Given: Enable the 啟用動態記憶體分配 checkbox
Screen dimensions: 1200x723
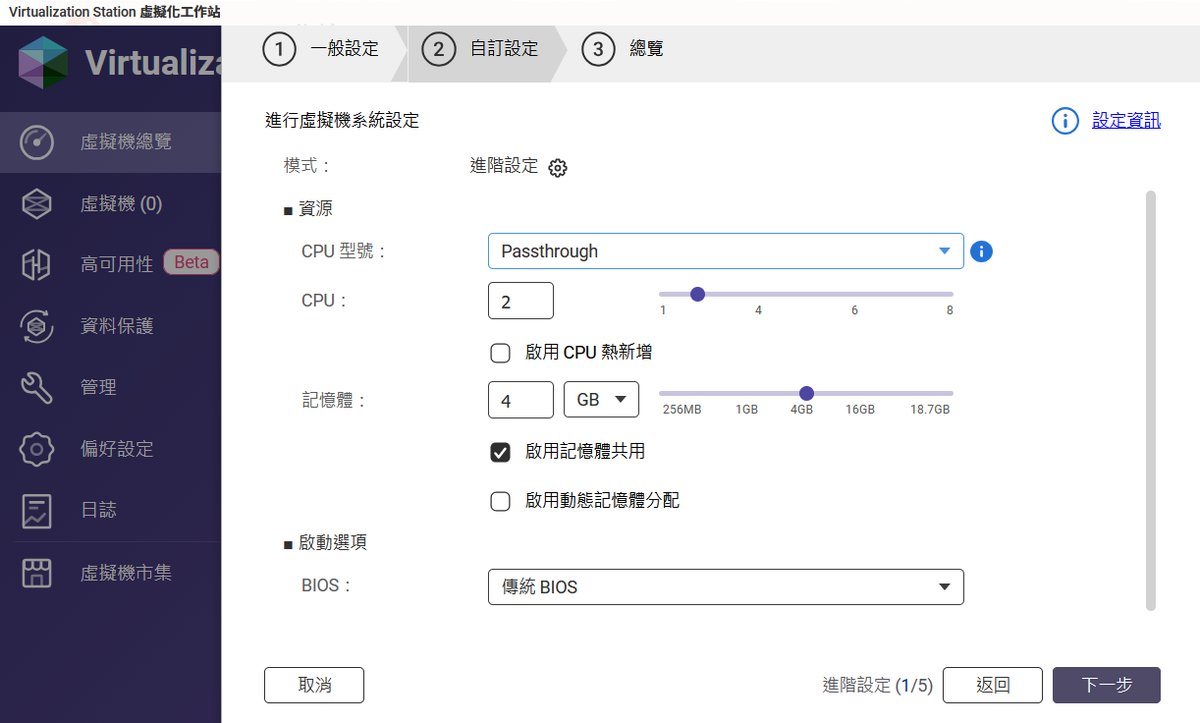Looking at the screenshot, I should (500, 501).
